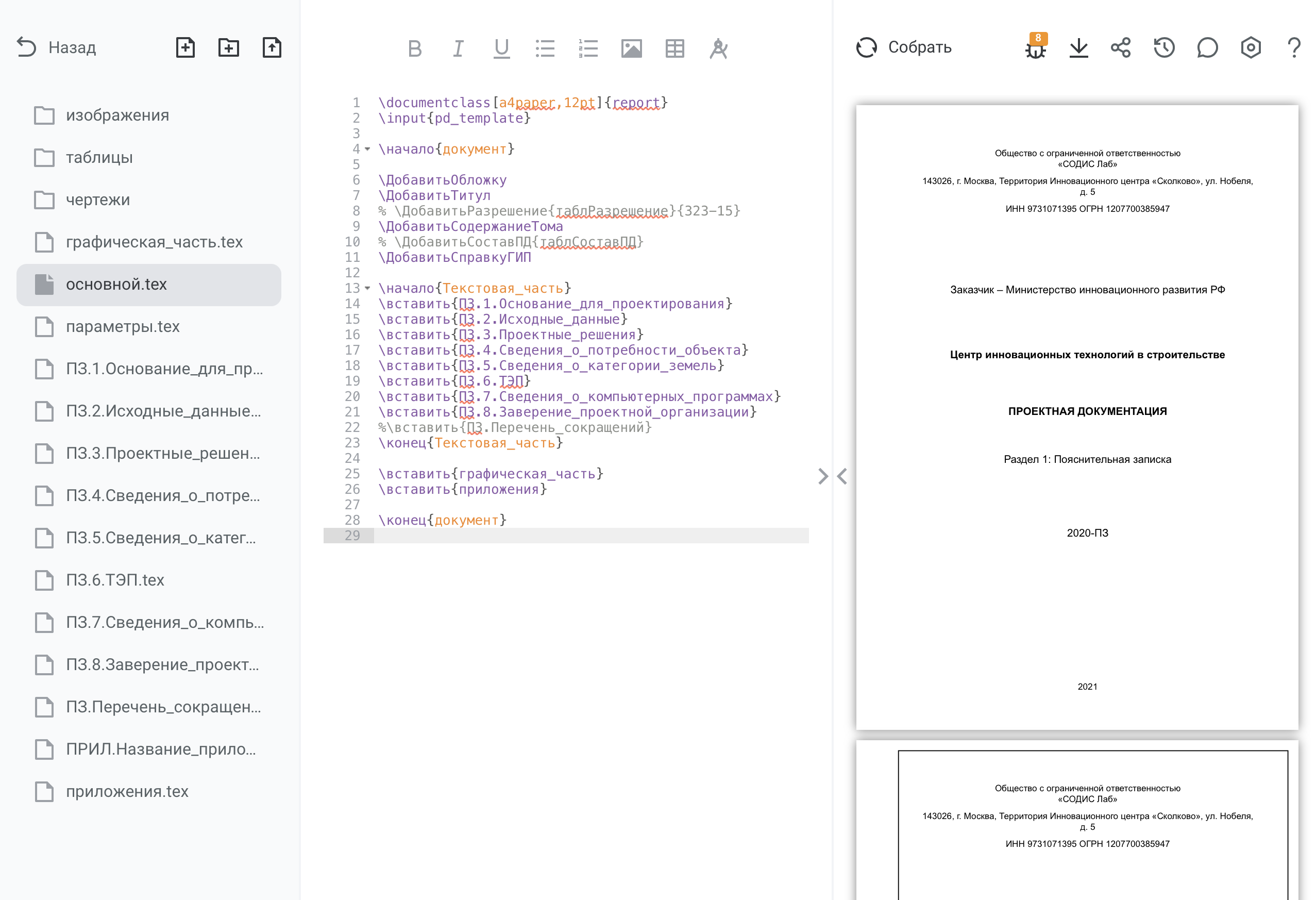Click ПРОЕКТНАЯ ДОКУМЕНТАЦИЯ heading in preview

pyautogui.click(x=1087, y=412)
